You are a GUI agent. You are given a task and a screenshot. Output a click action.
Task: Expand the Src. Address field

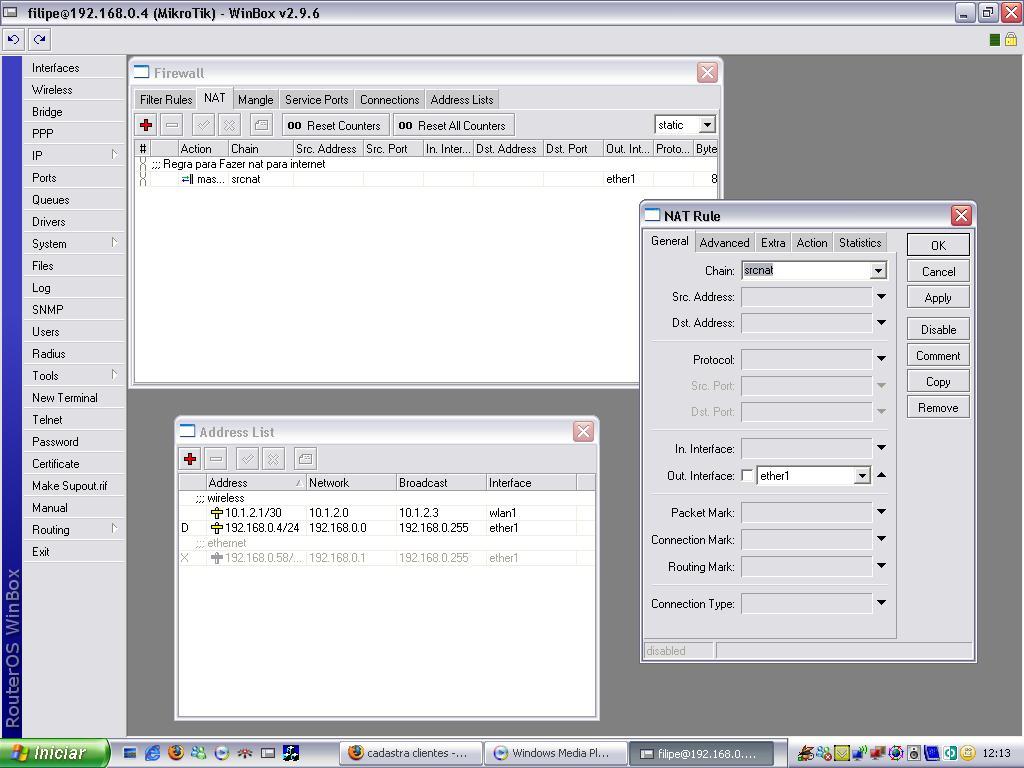click(x=881, y=296)
